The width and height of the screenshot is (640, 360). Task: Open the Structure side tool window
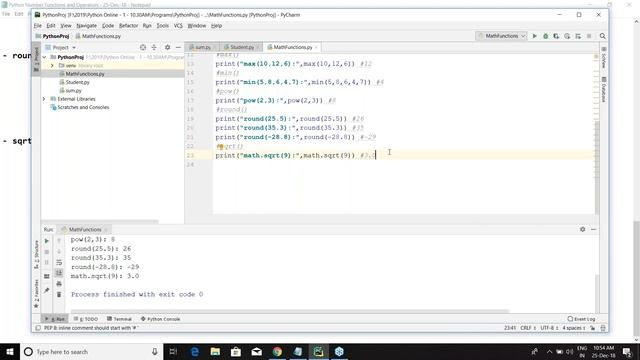pyautogui.click(x=36, y=255)
